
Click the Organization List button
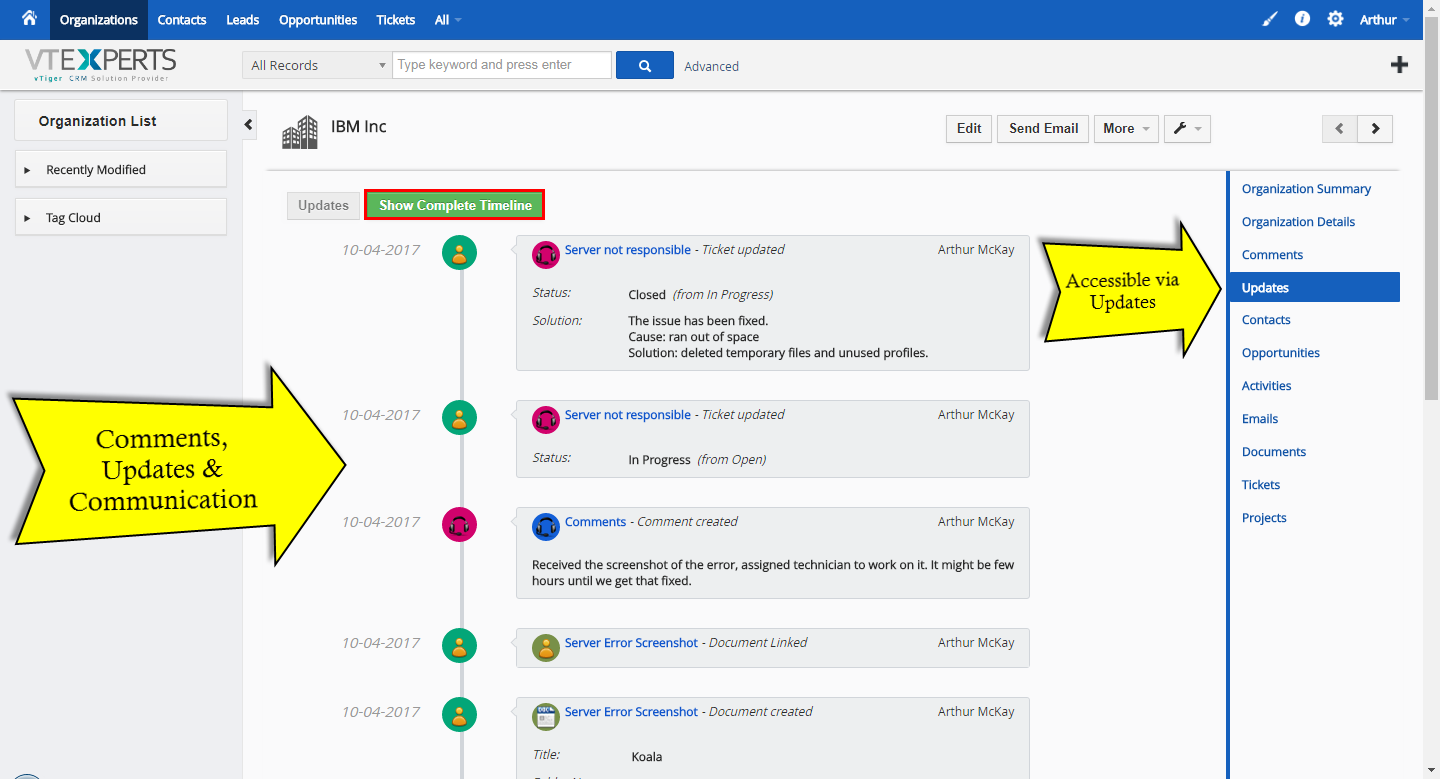pos(121,120)
